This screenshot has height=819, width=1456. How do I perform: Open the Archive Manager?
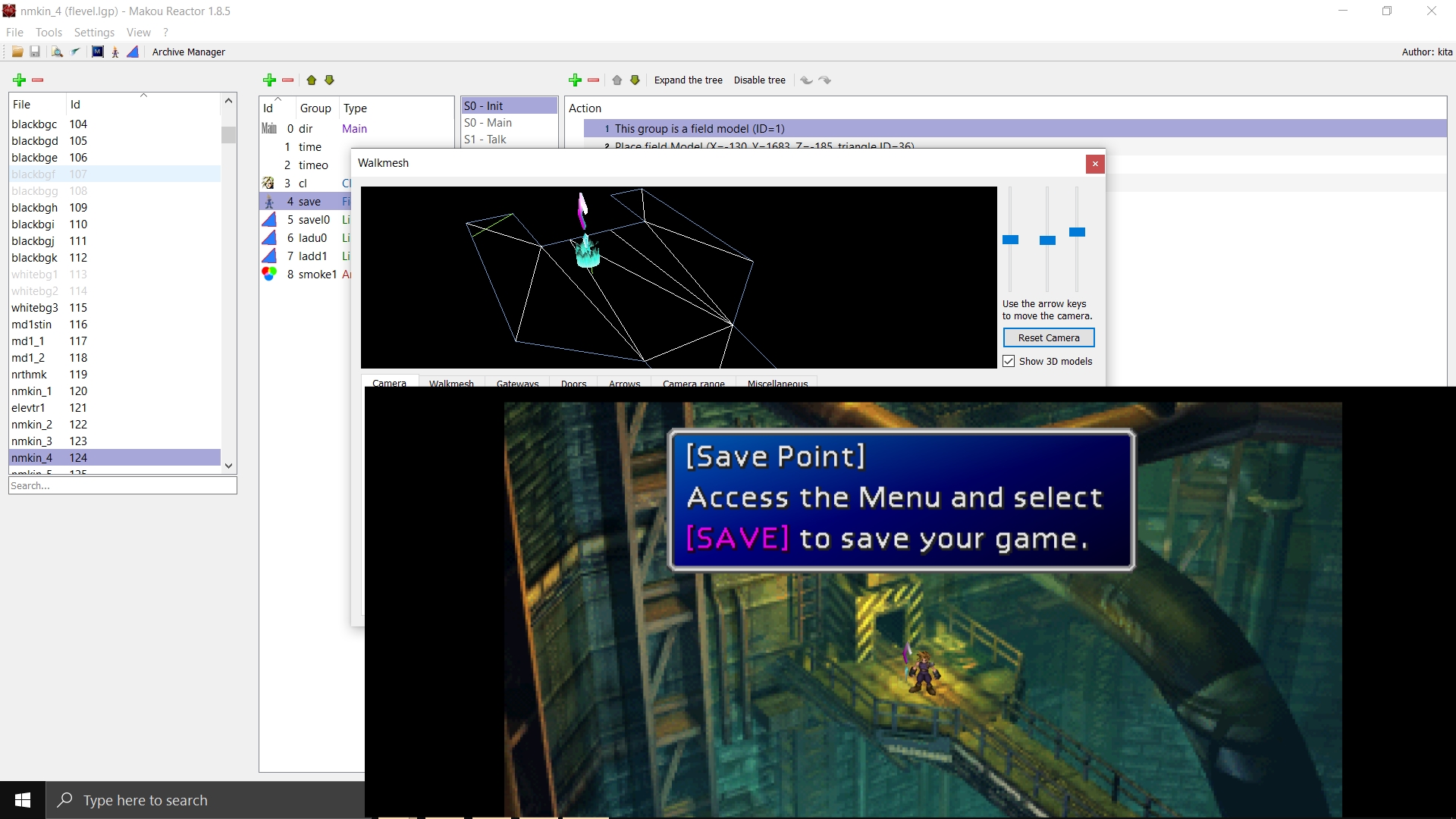point(189,52)
